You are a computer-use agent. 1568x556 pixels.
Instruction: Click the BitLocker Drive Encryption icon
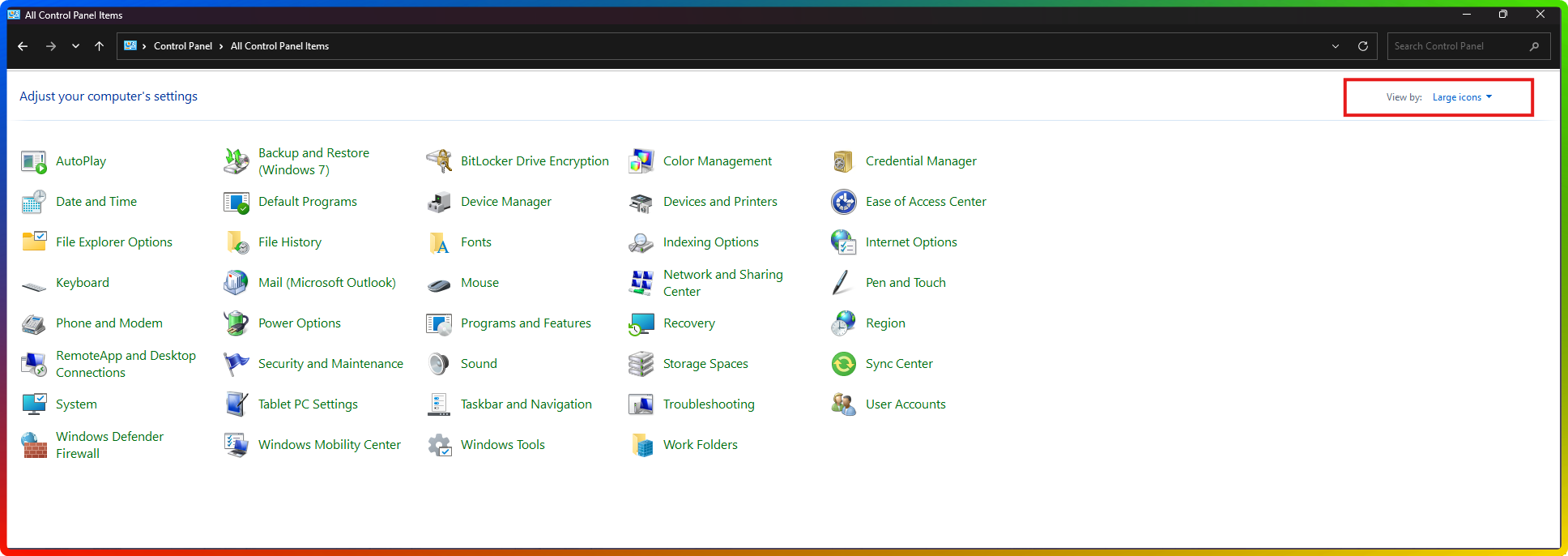pyautogui.click(x=439, y=161)
